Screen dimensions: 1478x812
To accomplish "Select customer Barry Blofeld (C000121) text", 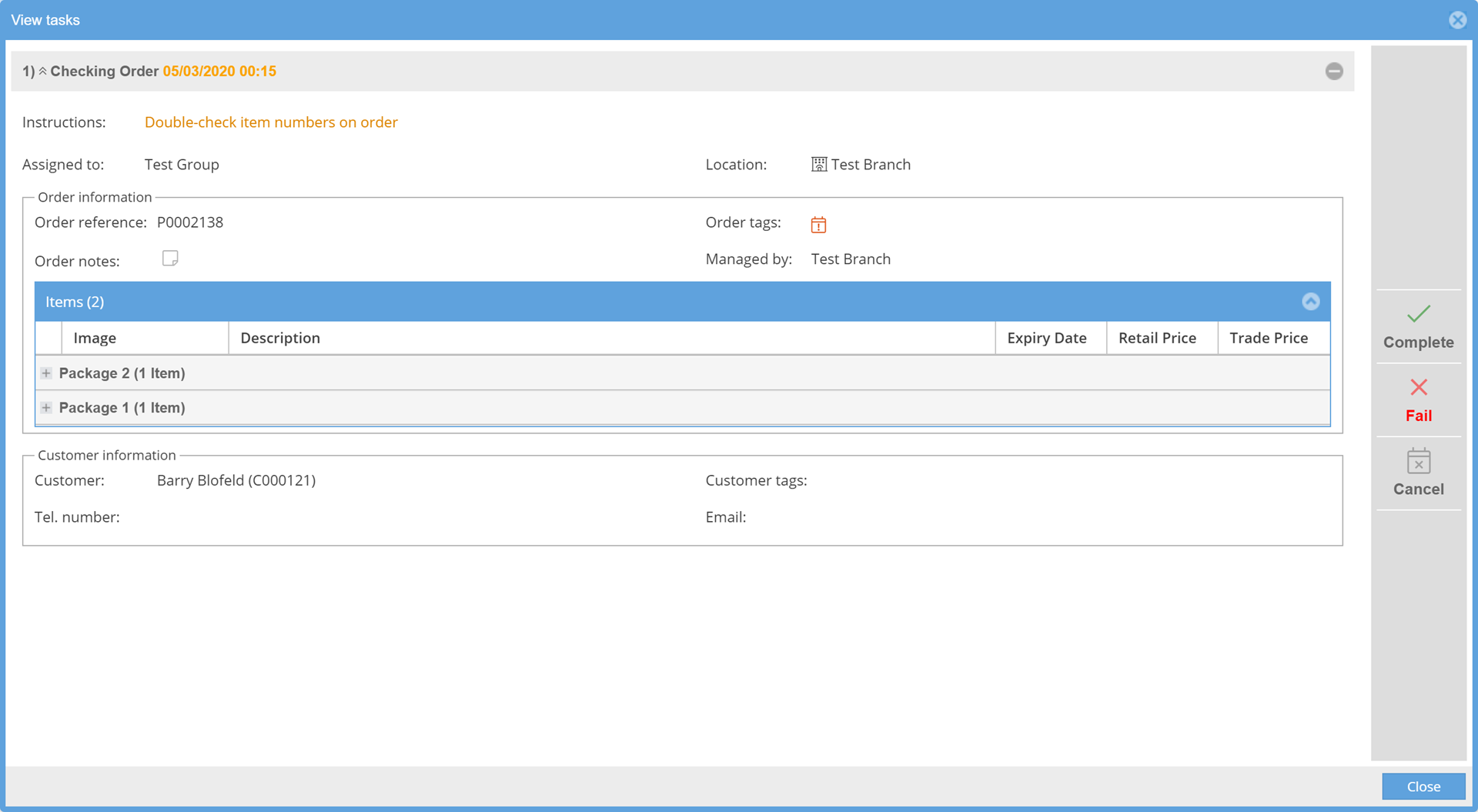I will pos(236,480).
